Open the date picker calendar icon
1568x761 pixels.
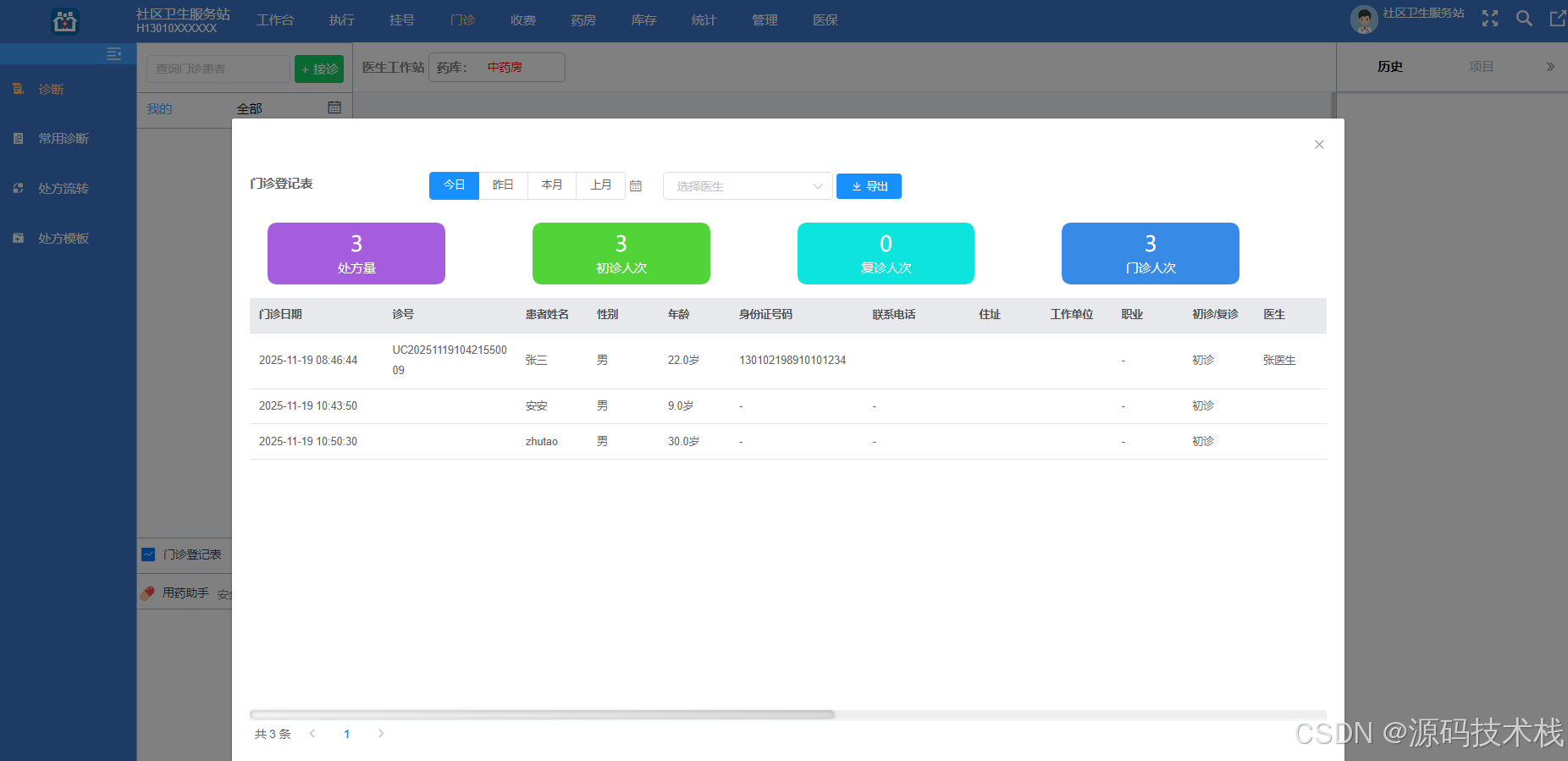pos(636,185)
